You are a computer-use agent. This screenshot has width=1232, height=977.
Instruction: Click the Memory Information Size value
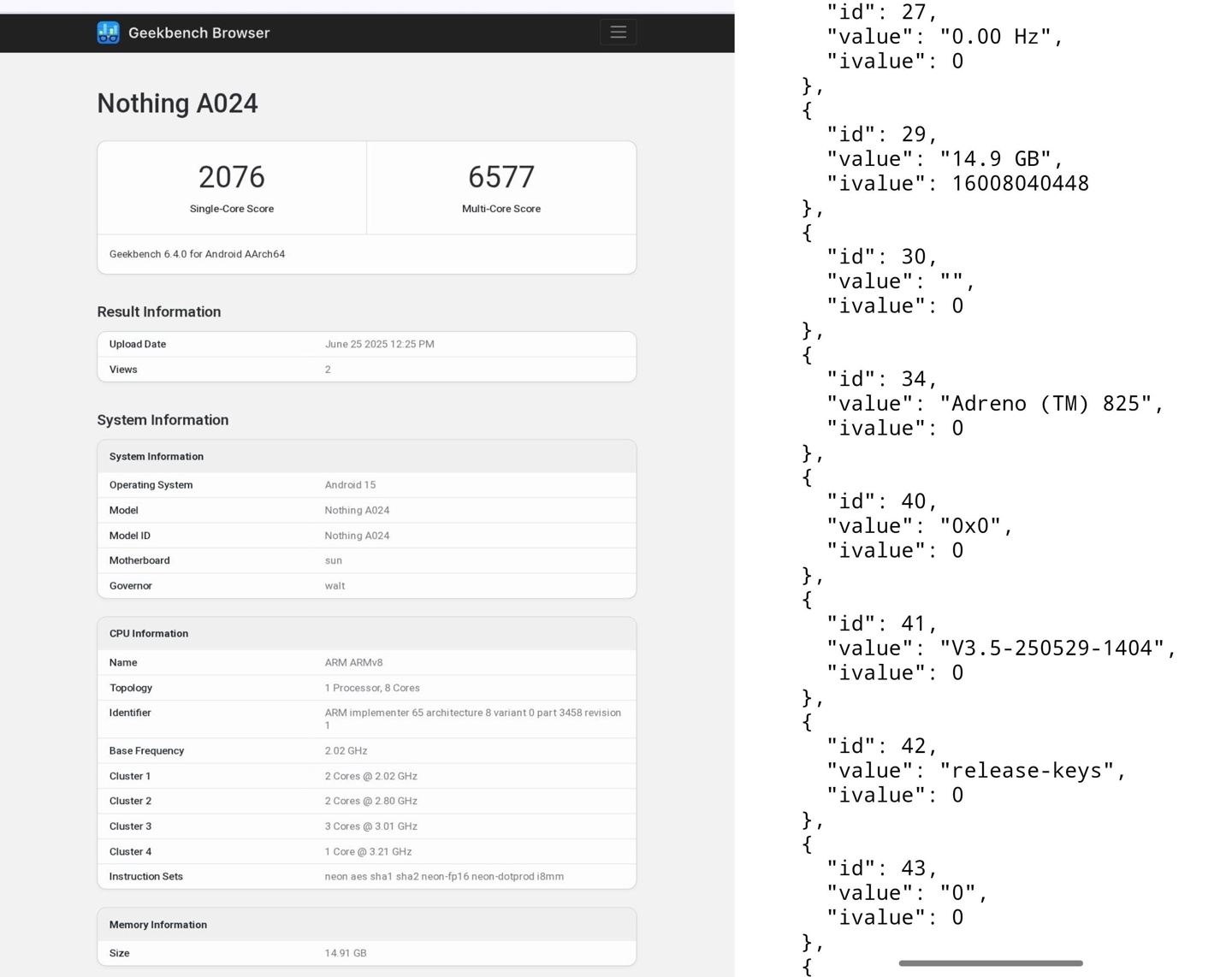tap(345, 953)
